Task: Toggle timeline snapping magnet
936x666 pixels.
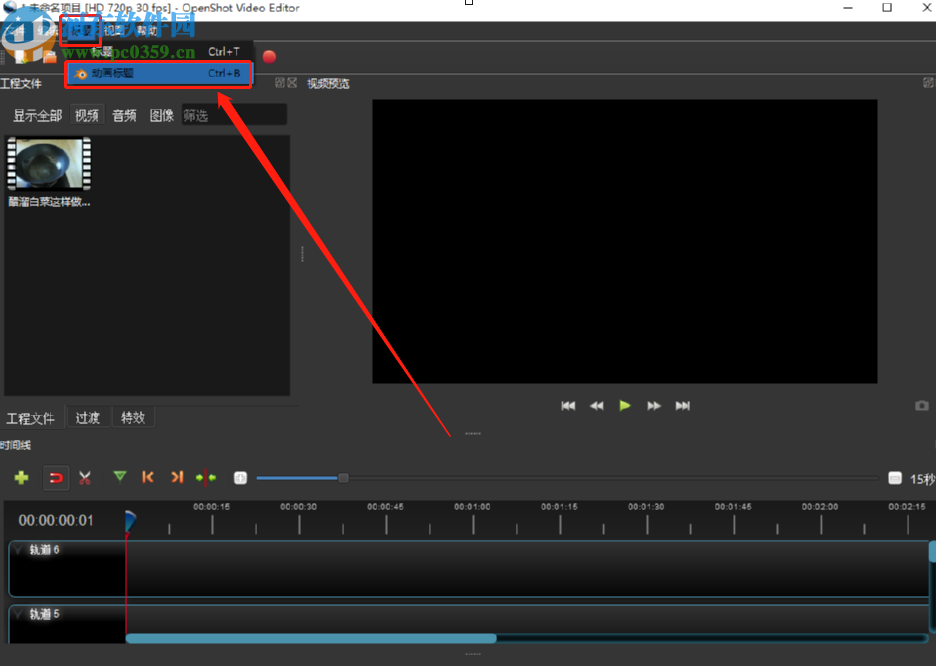Action: pyautogui.click(x=56, y=477)
